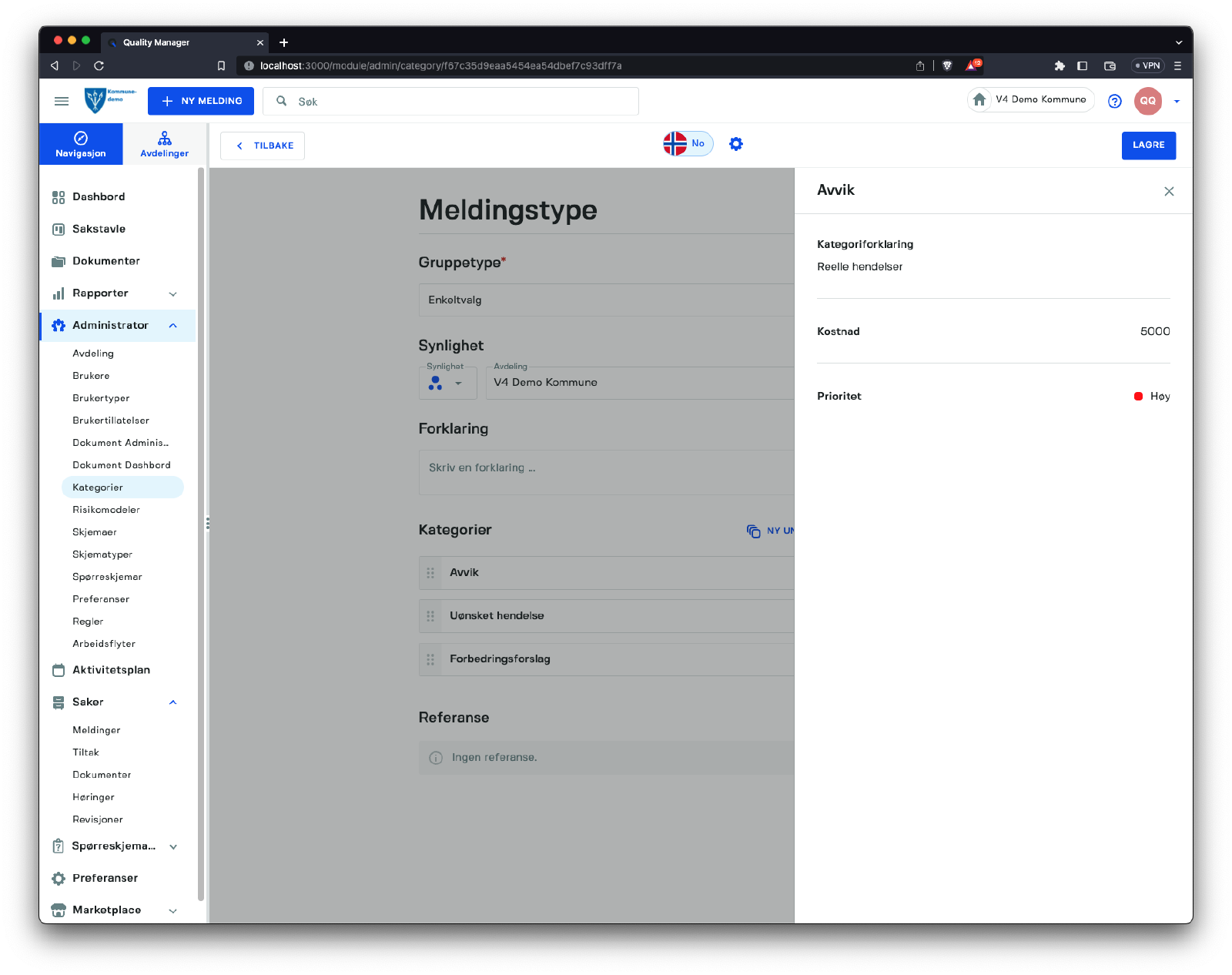Open the help question mark icon
1232x975 pixels.
1114,101
